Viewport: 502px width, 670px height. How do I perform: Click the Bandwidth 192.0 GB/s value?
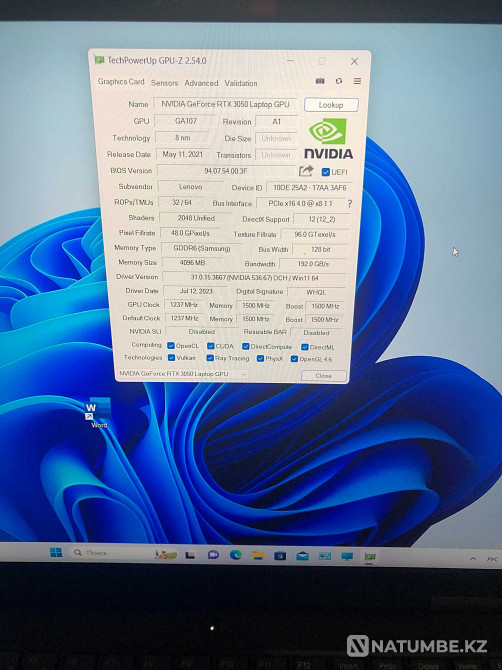click(x=313, y=264)
